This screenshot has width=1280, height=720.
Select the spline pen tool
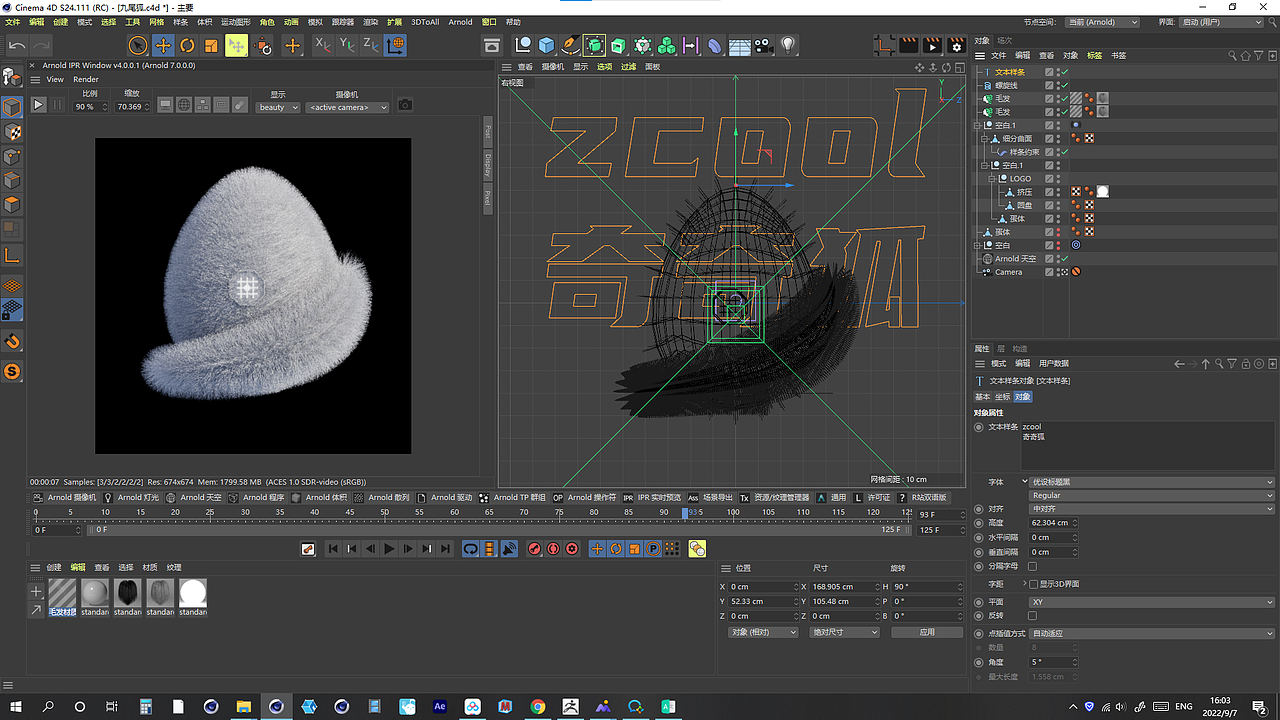click(570, 45)
